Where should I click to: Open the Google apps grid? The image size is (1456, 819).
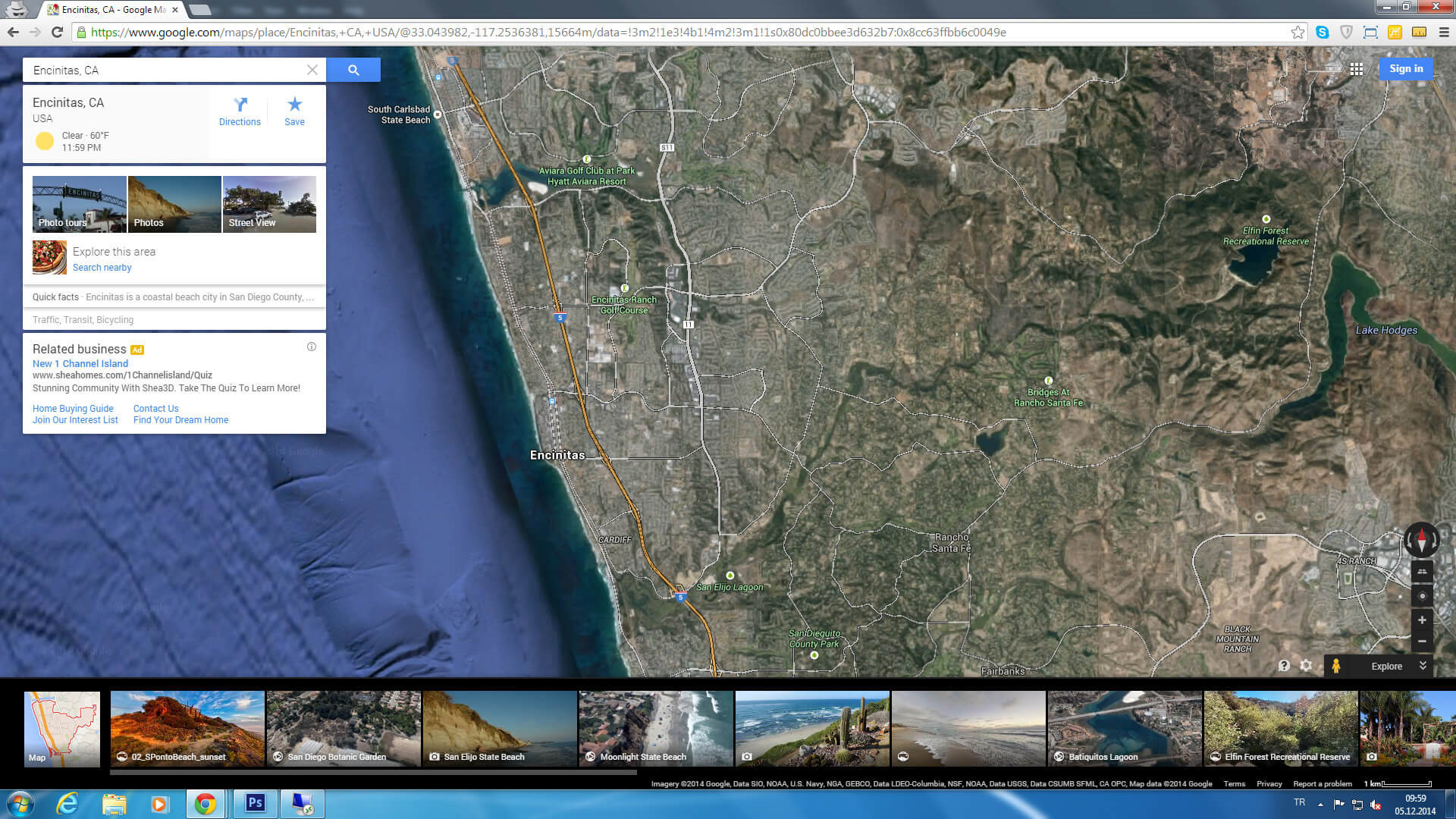point(1357,69)
